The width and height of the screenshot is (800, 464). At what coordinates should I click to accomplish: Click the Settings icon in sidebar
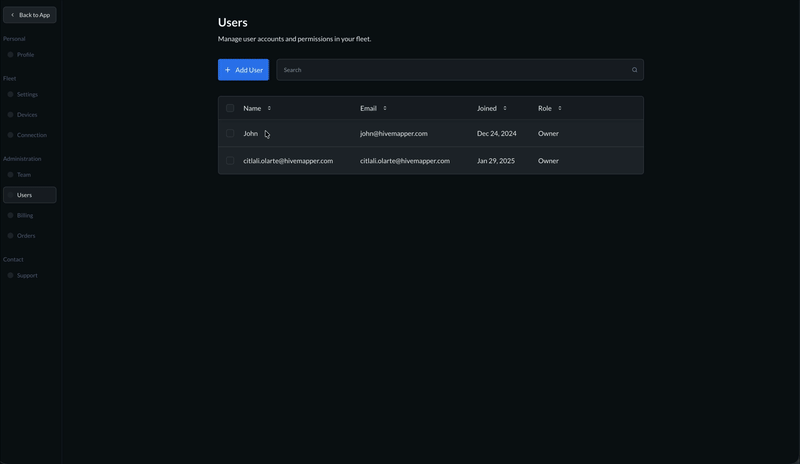(10, 95)
